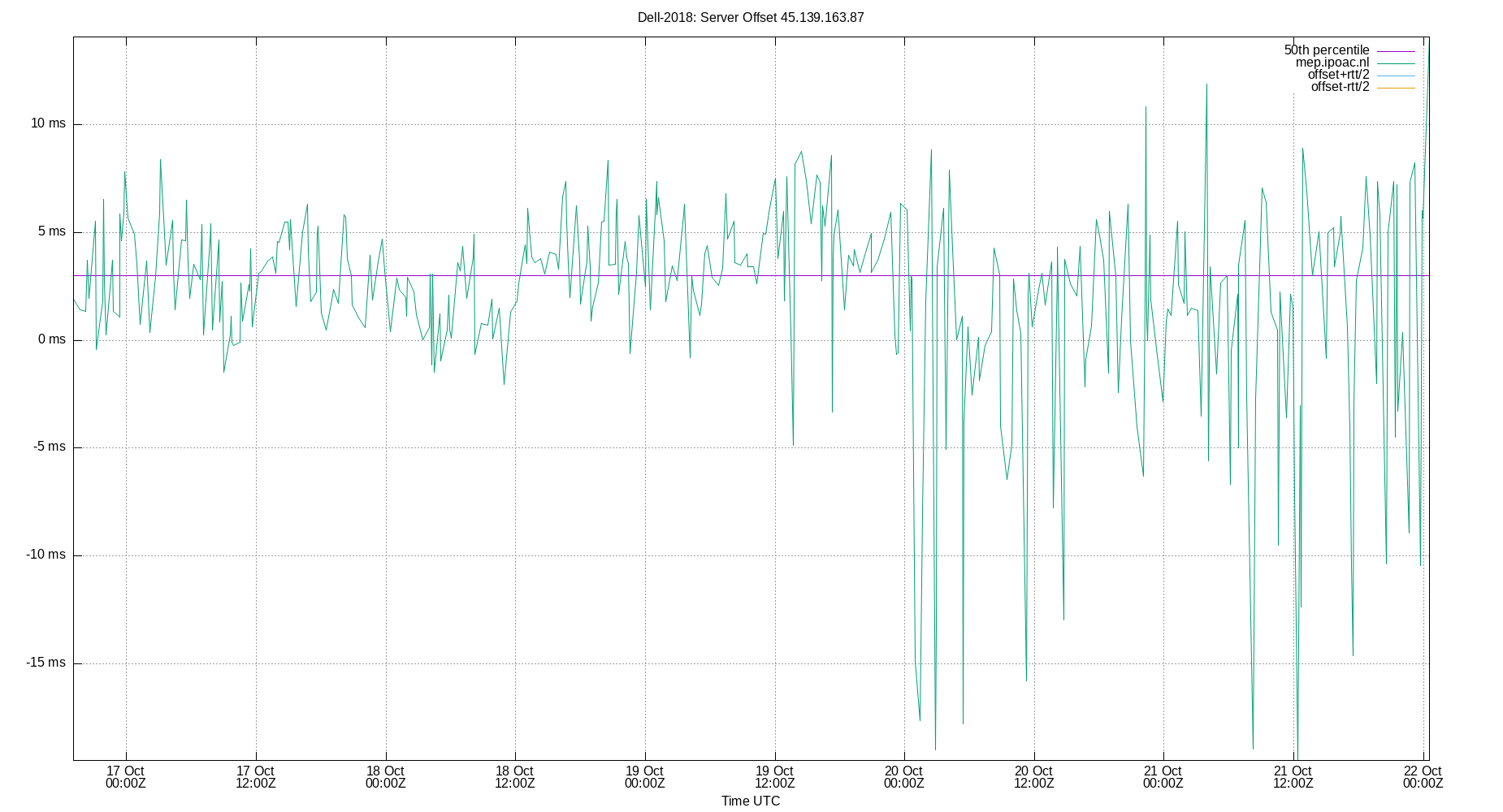Click the '21 Oct 12:00Z' x-axis label
The width and height of the screenshot is (1503, 812).
[x=1293, y=777]
